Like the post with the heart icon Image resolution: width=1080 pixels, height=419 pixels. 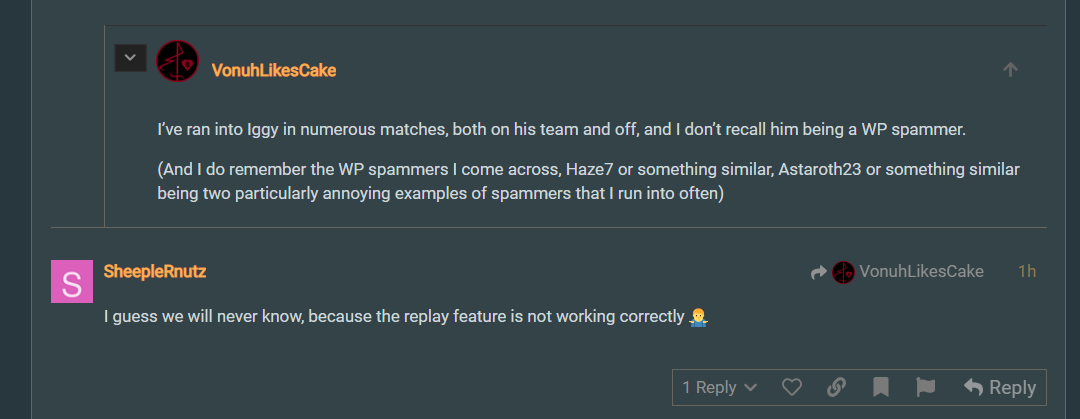click(x=792, y=387)
